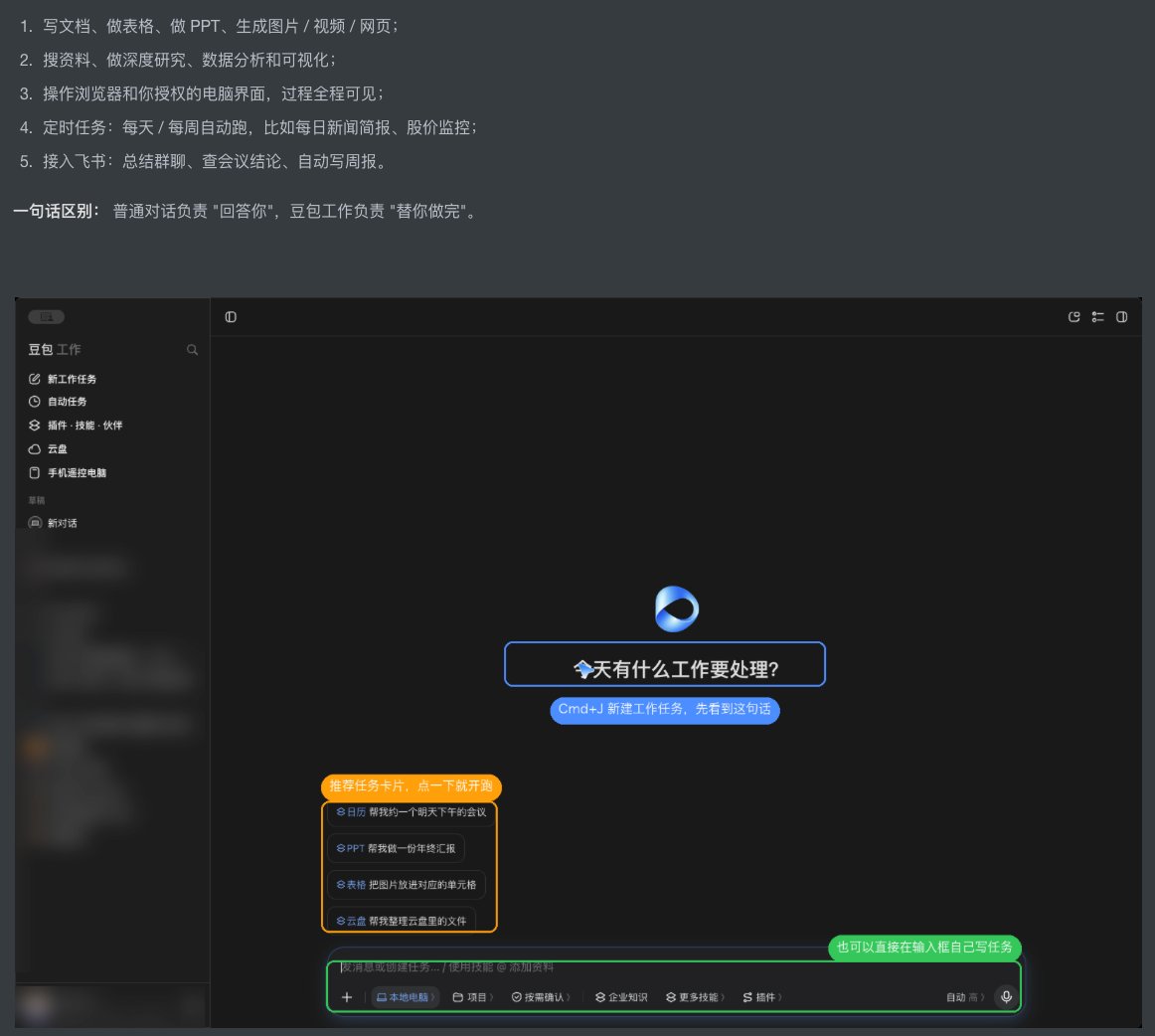Click the 企业知识 button
Screen dimensions: 1155x1036
point(621,997)
